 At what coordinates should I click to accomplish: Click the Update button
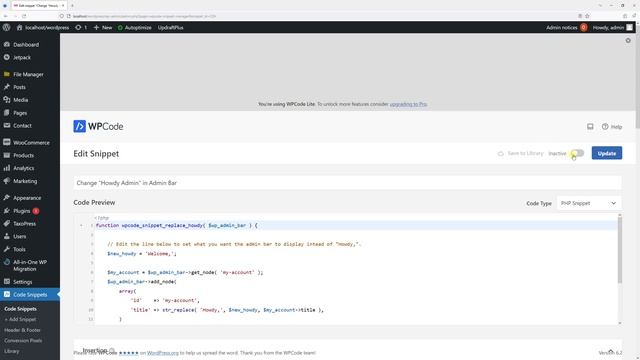[607, 153]
